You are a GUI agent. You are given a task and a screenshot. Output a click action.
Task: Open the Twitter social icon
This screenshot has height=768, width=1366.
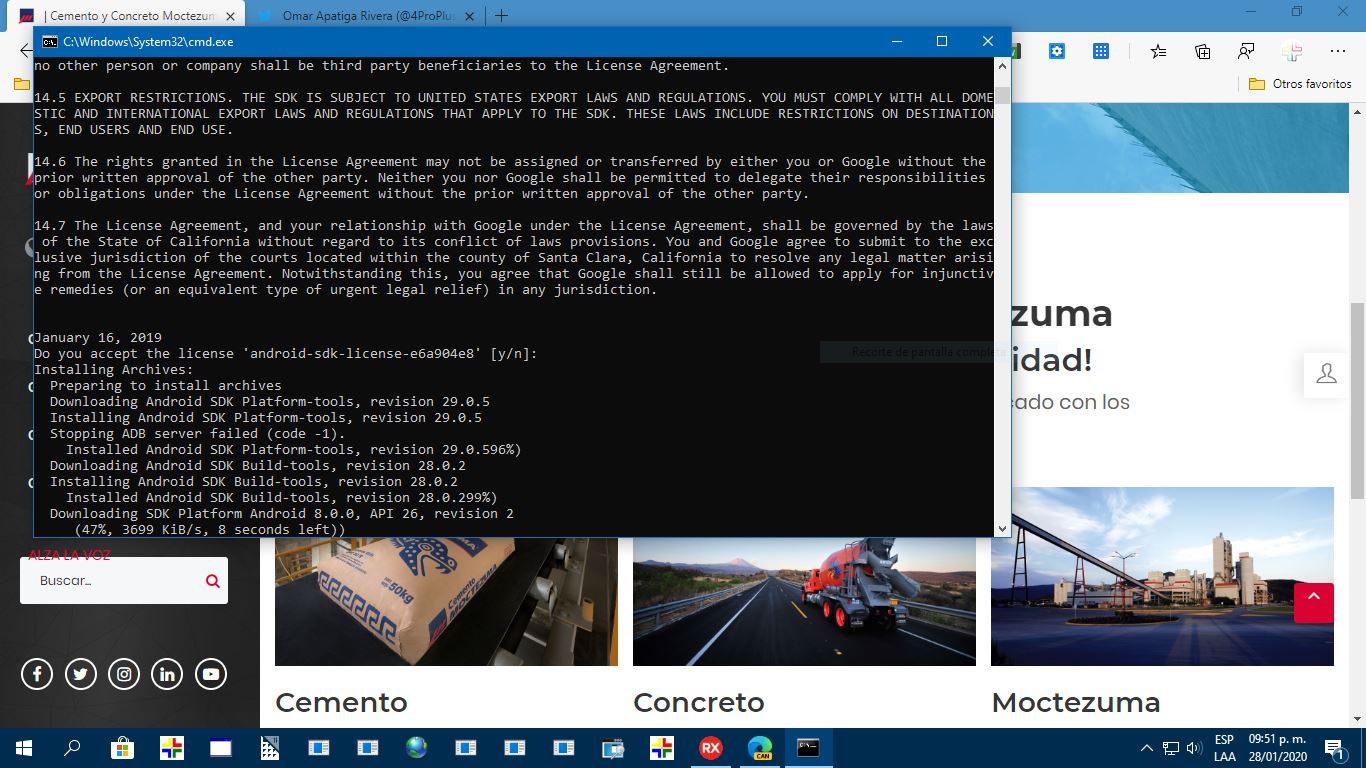pos(81,674)
